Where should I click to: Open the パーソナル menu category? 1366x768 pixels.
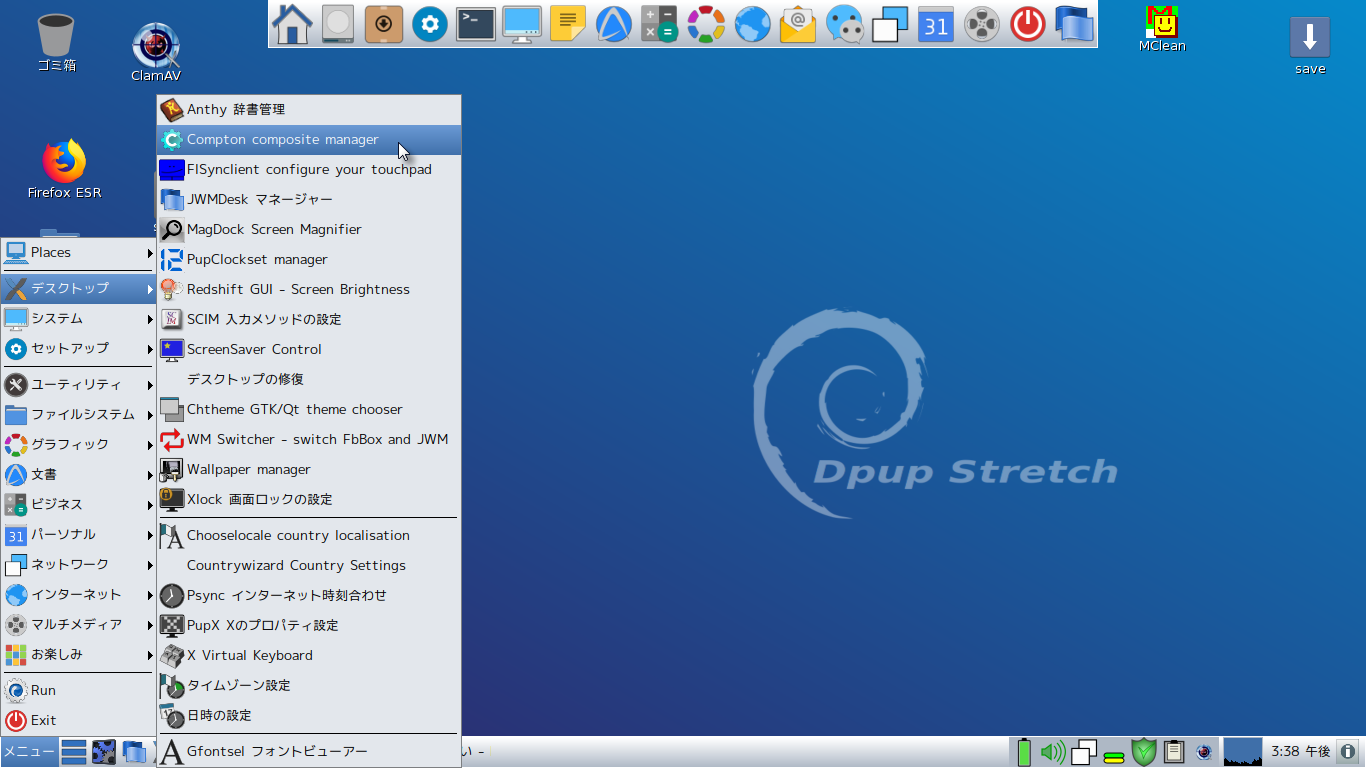point(78,534)
